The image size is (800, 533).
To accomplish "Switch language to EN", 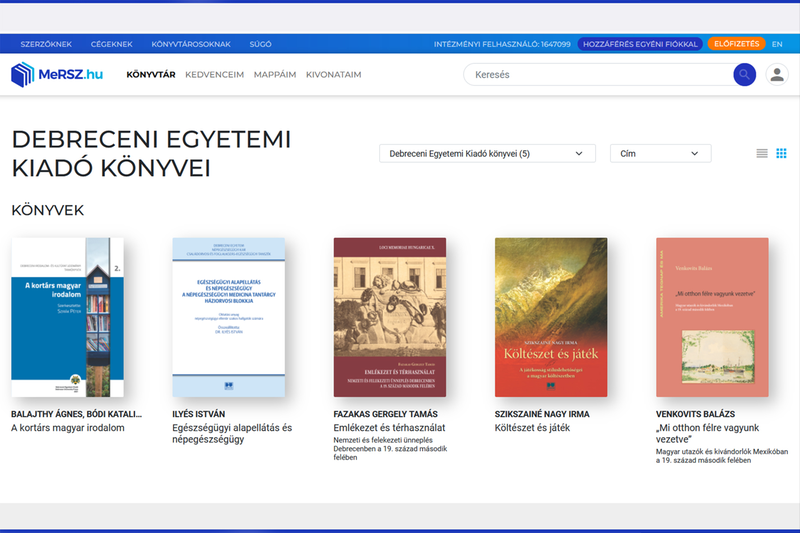I will (777, 44).
